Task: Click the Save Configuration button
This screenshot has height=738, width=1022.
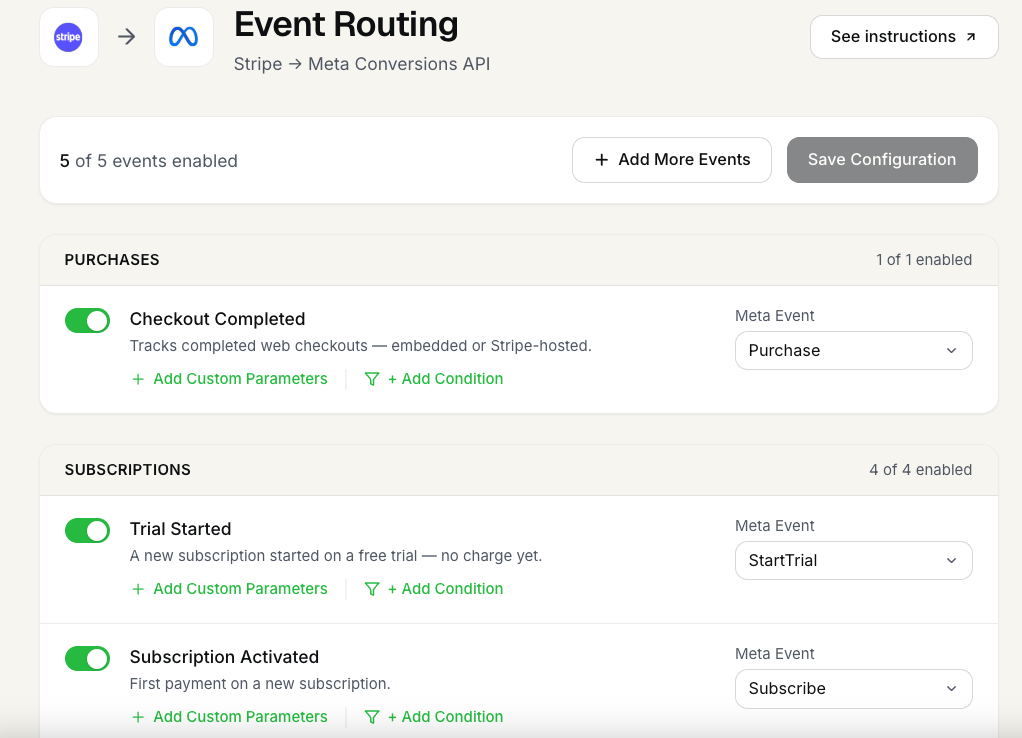Action: click(882, 160)
